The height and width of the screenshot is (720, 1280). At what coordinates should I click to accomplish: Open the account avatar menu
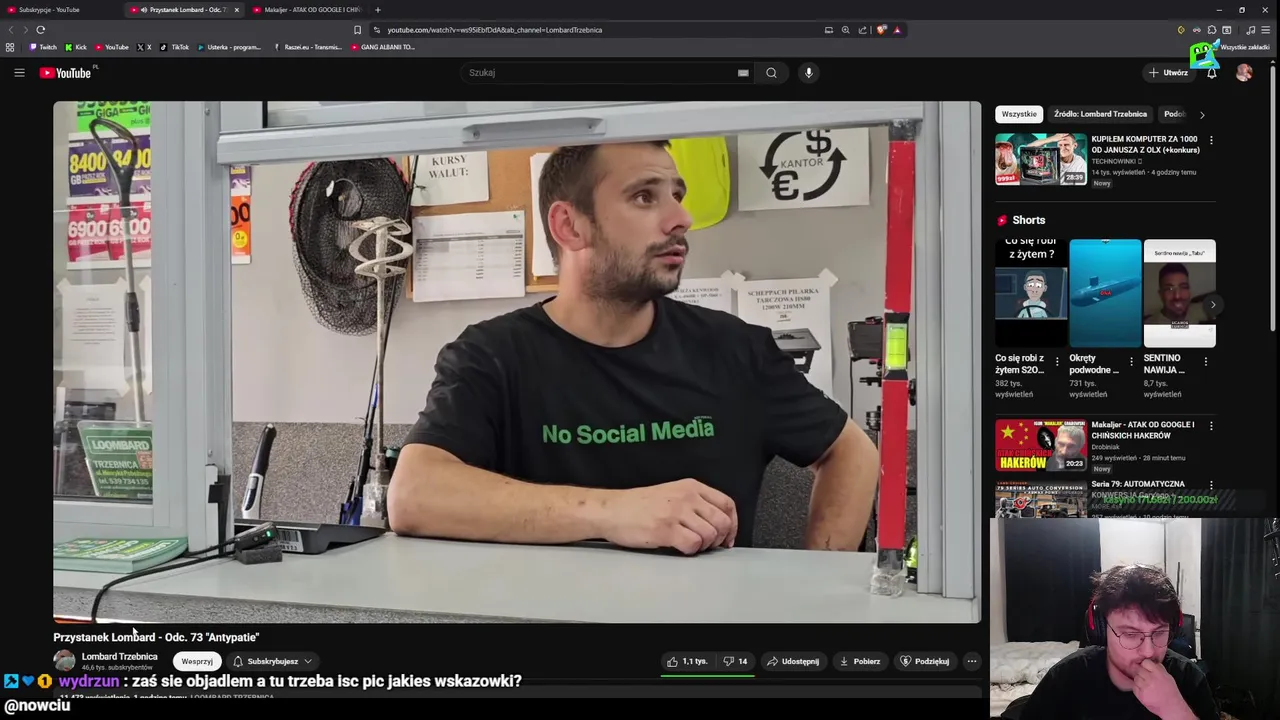(x=1244, y=72)
